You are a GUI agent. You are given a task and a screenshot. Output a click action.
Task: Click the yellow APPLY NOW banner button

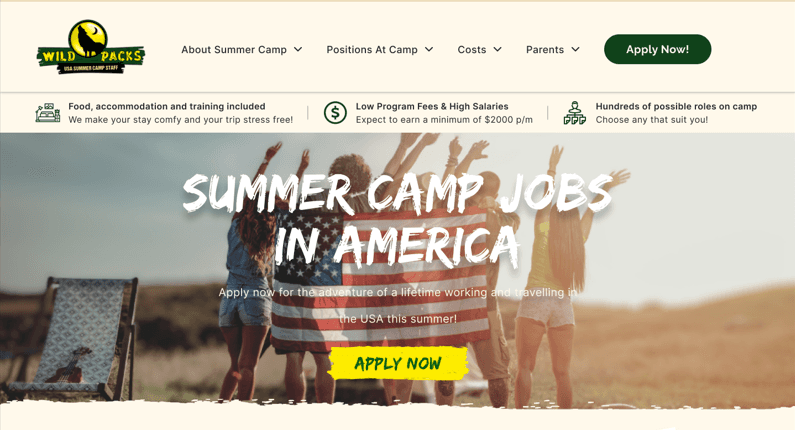click(398, 363)
